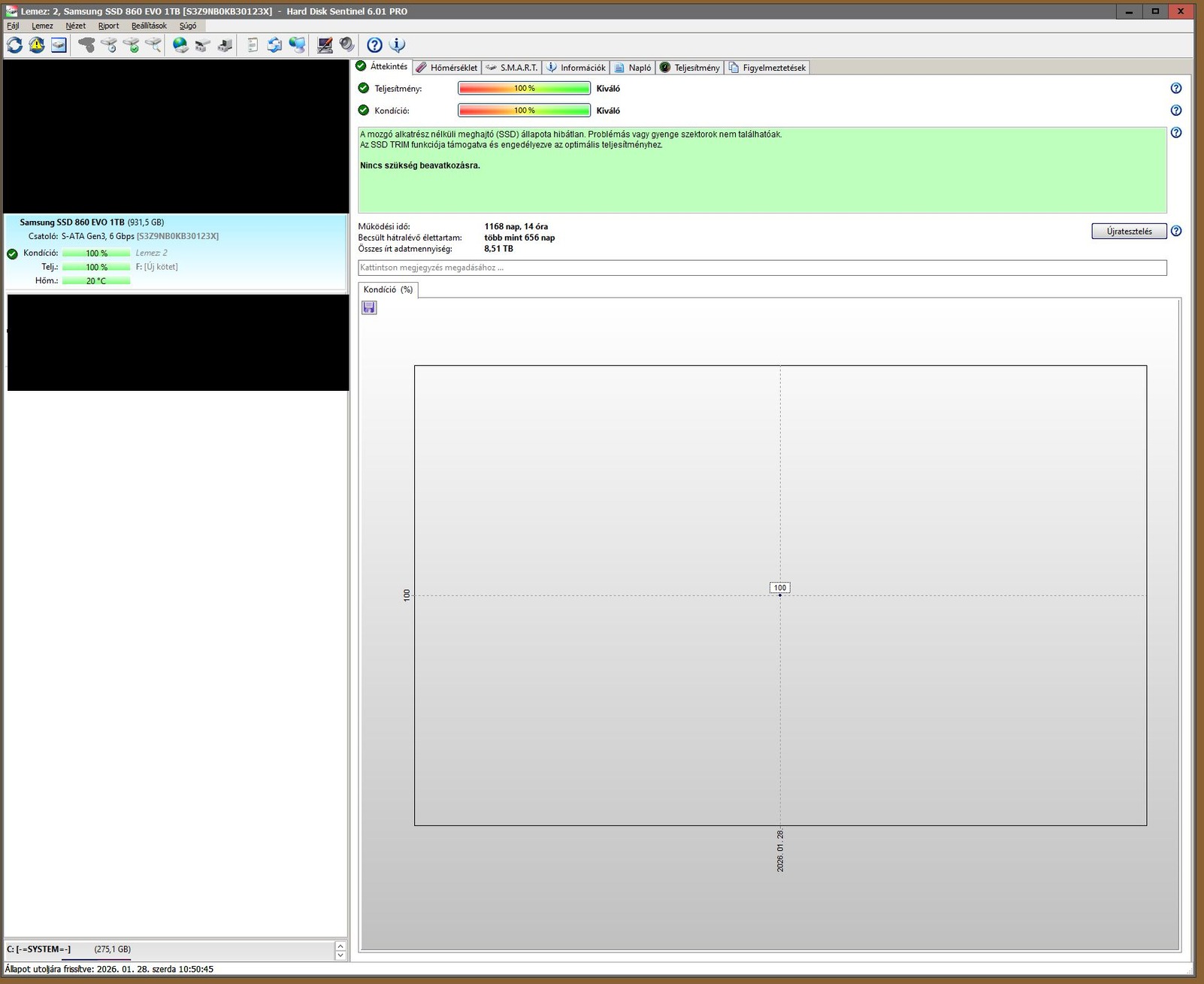
Task: Click the help icon beside Kondíció bar
Action: tap(1176, 111)
